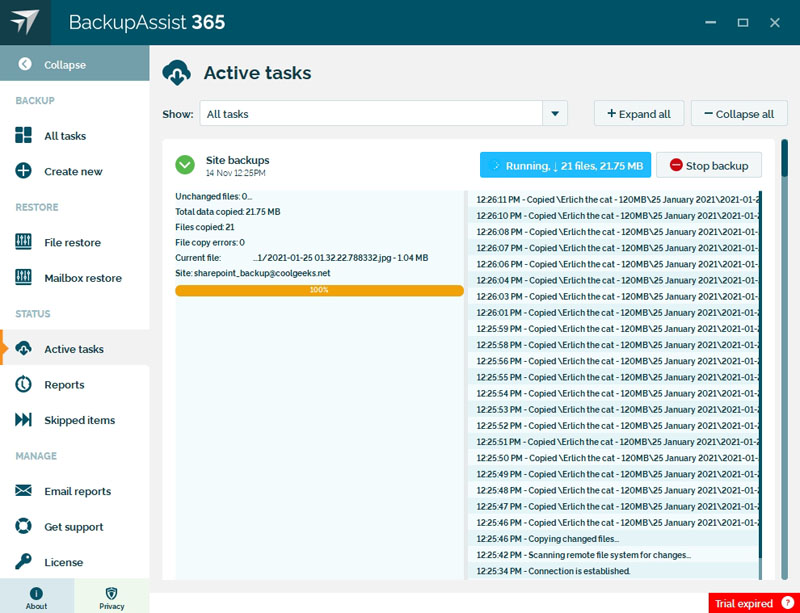This screenshot has height=613, width=800.
Task: Click the Expand all button
Action: (x=639, y=113)
